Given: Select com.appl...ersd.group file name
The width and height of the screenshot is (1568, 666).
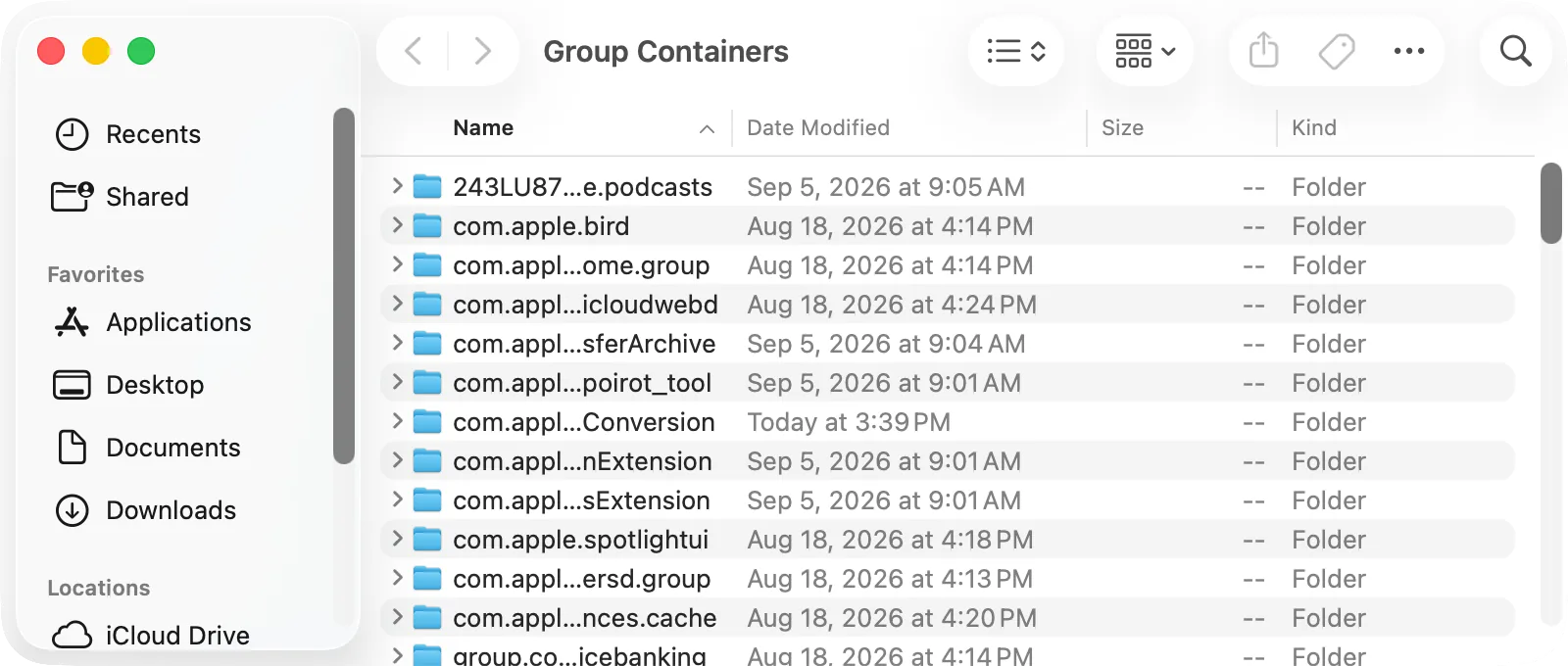Looking at the screenshot, I should (x=582, y=579).
